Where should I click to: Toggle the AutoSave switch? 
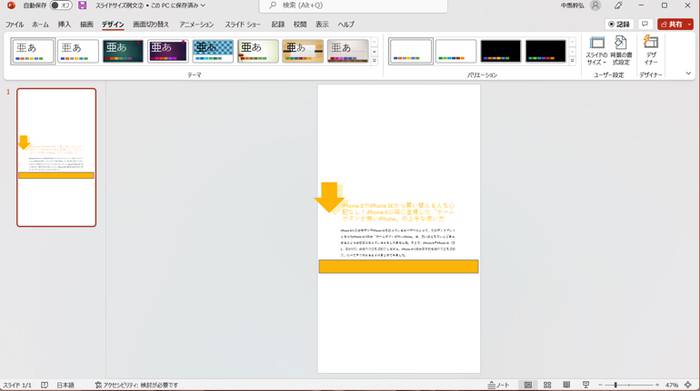[x=61, y=5]
